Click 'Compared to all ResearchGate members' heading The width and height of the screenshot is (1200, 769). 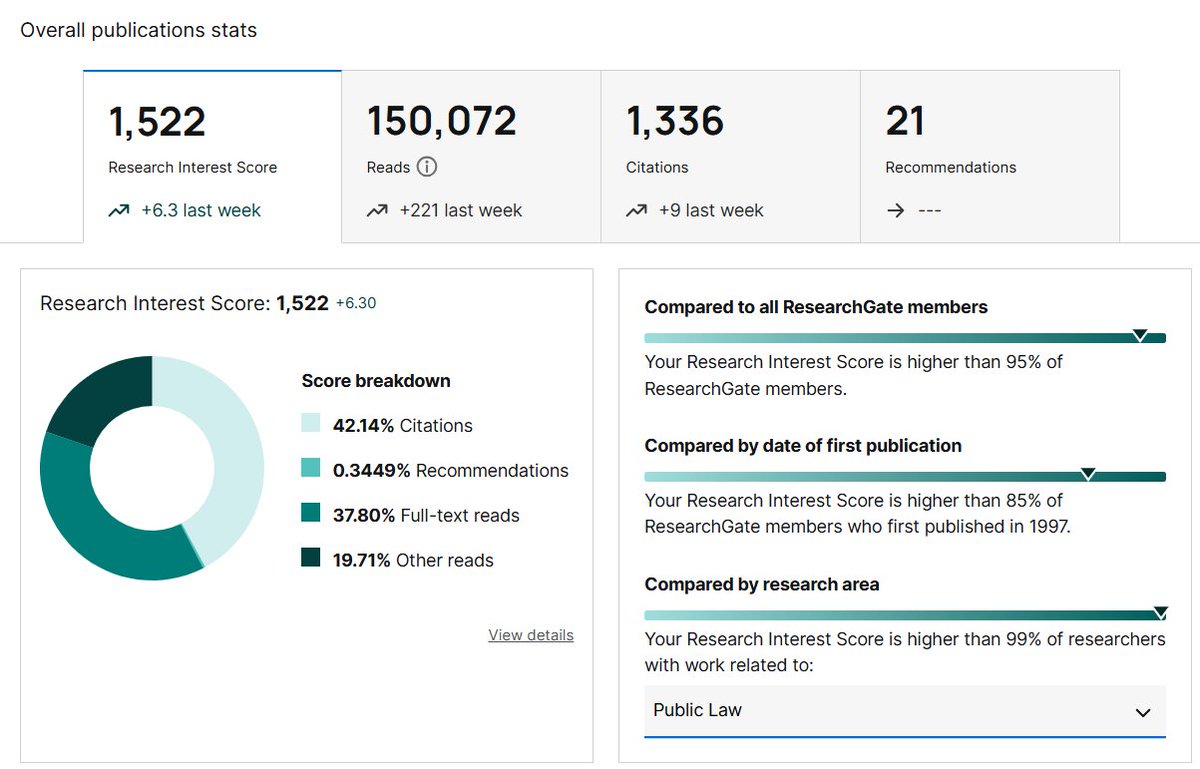pyautogui.click(x=816, y=307)
